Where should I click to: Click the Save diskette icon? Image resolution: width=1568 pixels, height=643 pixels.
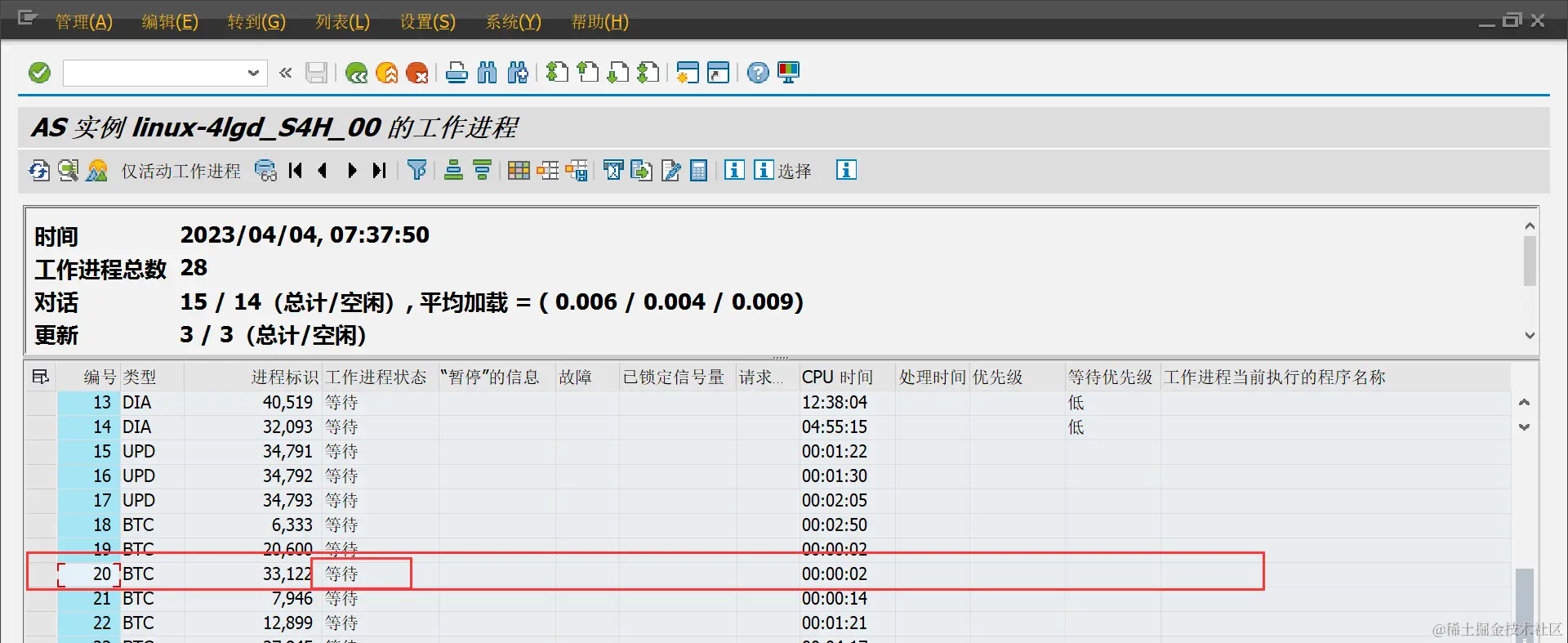(317, 73)
